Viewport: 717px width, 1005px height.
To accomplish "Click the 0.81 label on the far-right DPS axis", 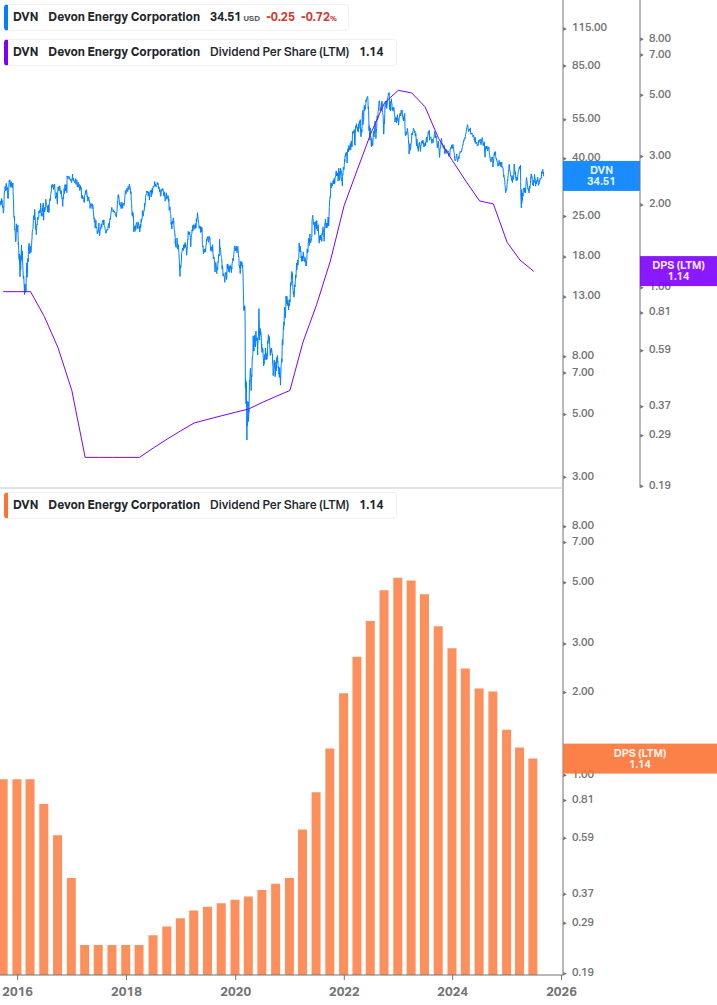I will coord(659,311).
